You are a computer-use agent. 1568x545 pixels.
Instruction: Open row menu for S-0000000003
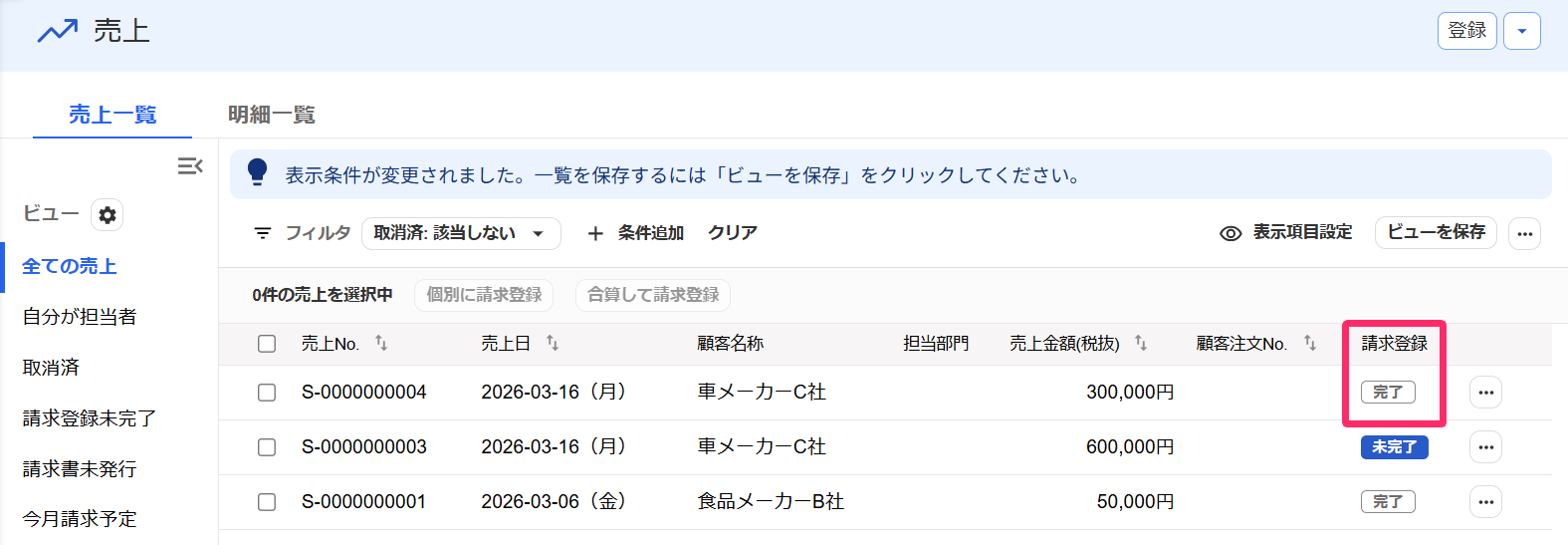(1486, 447)
